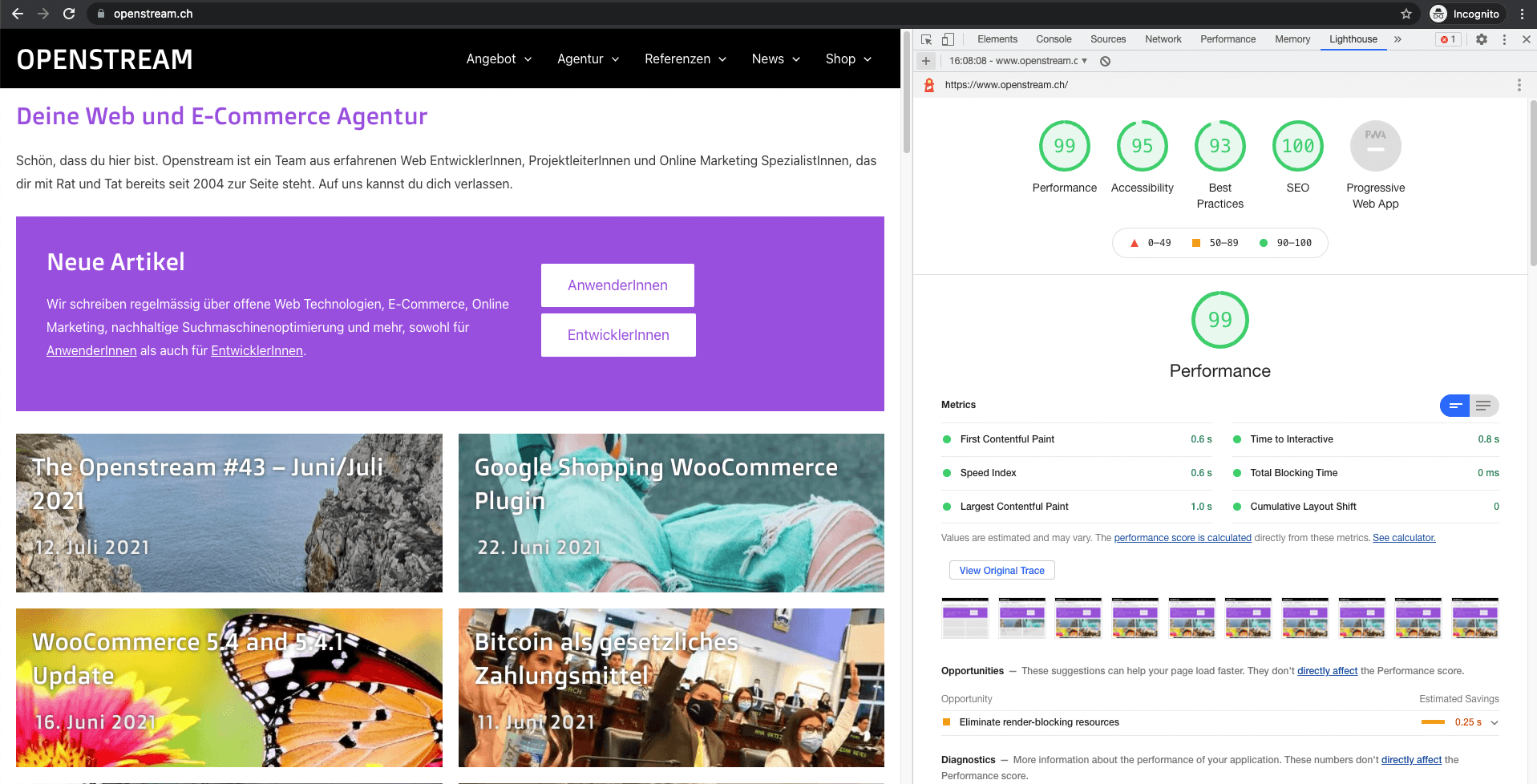Click the inspect element picker icon
Viewport: 1537px width, 784px height.
coord(926,39)
